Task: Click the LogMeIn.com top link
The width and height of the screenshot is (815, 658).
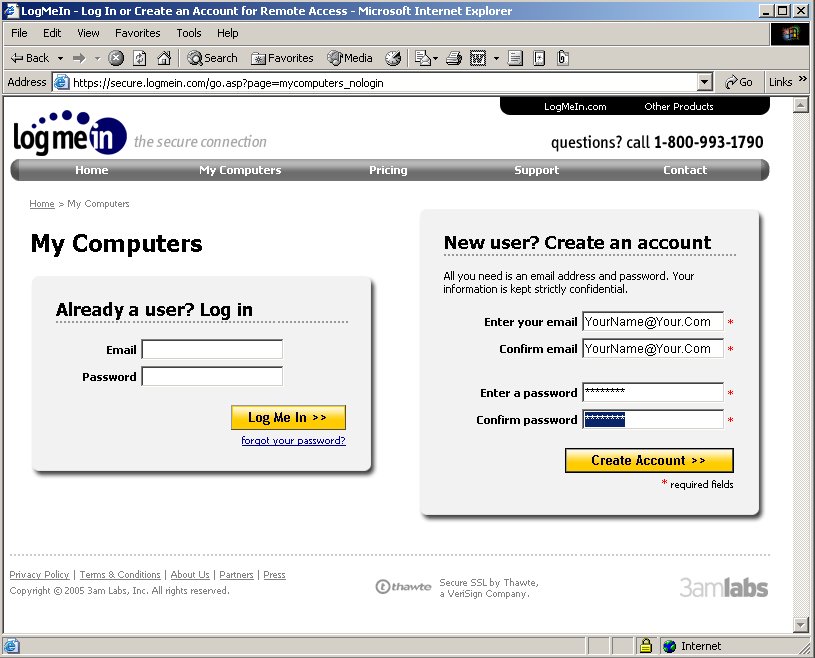Action: pyautogui.click(x=575, y=107)
